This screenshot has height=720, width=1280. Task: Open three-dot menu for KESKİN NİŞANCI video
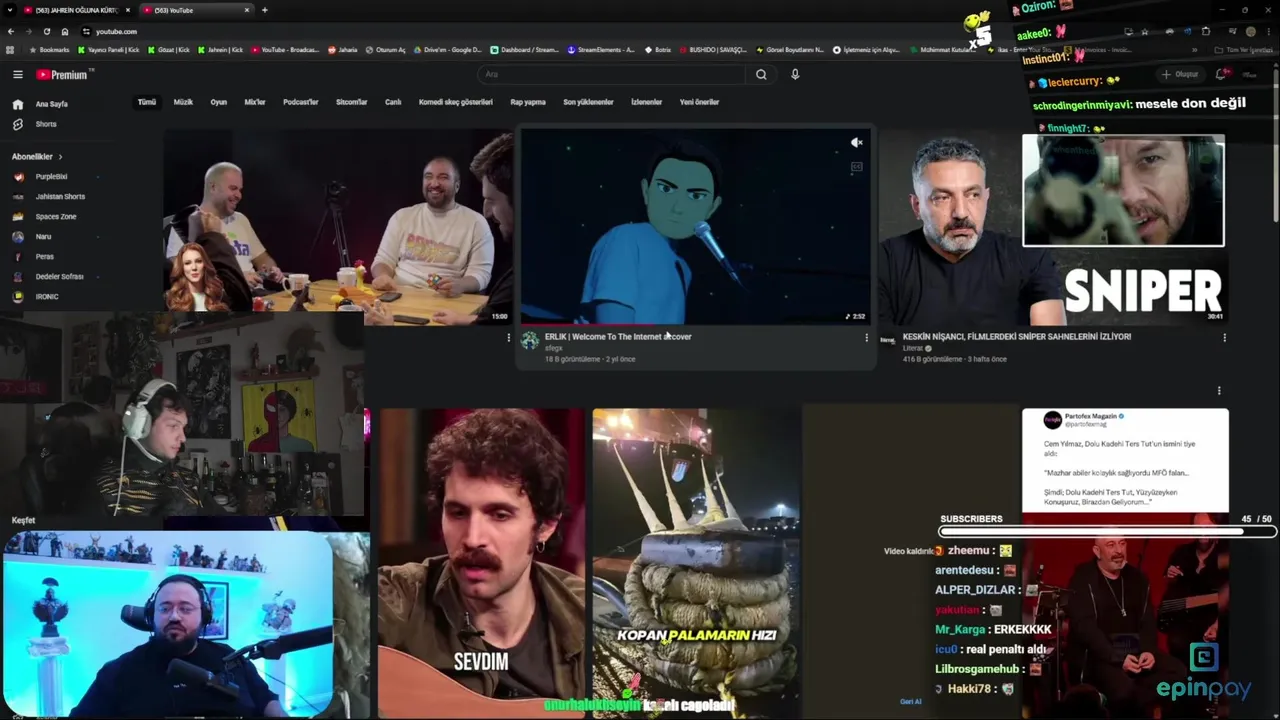(x=1224, y=338)
